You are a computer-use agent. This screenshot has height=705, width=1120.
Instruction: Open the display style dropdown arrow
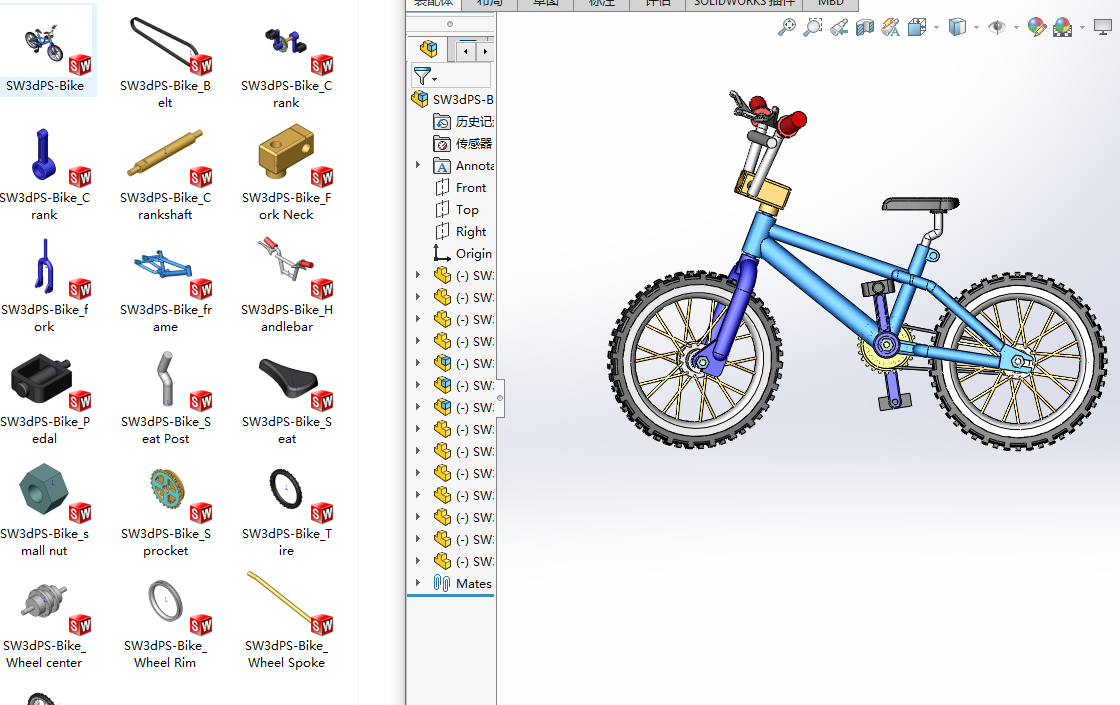coord(976,27)
